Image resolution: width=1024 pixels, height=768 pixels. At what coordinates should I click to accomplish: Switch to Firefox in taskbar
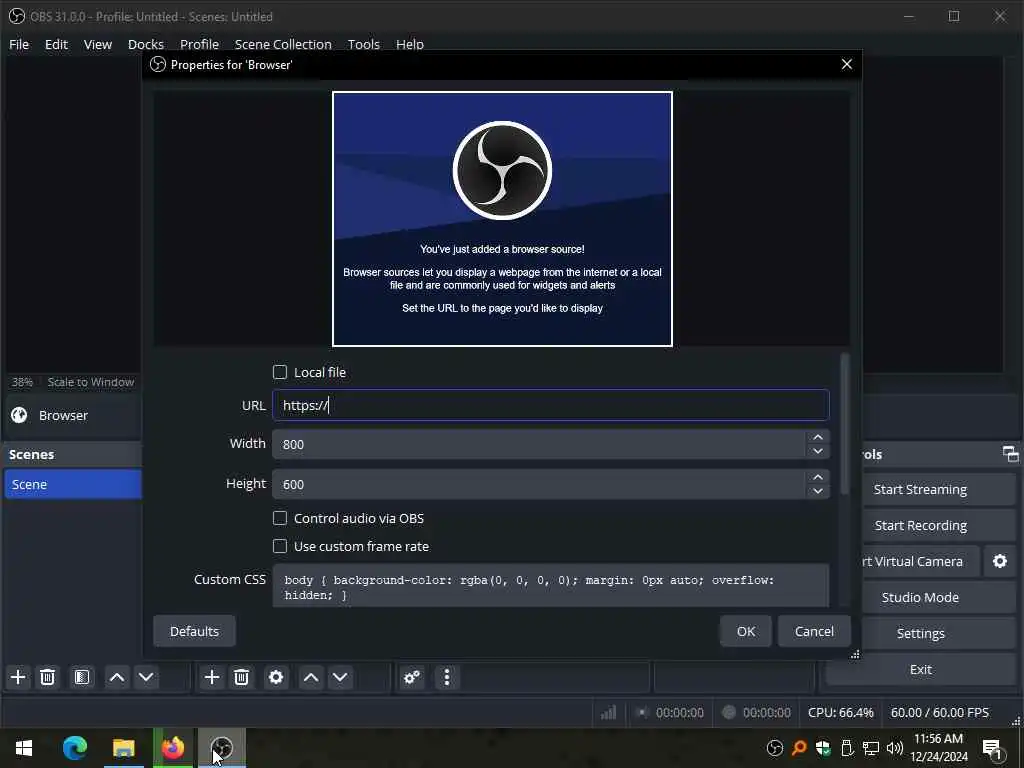tap(173, 748)
